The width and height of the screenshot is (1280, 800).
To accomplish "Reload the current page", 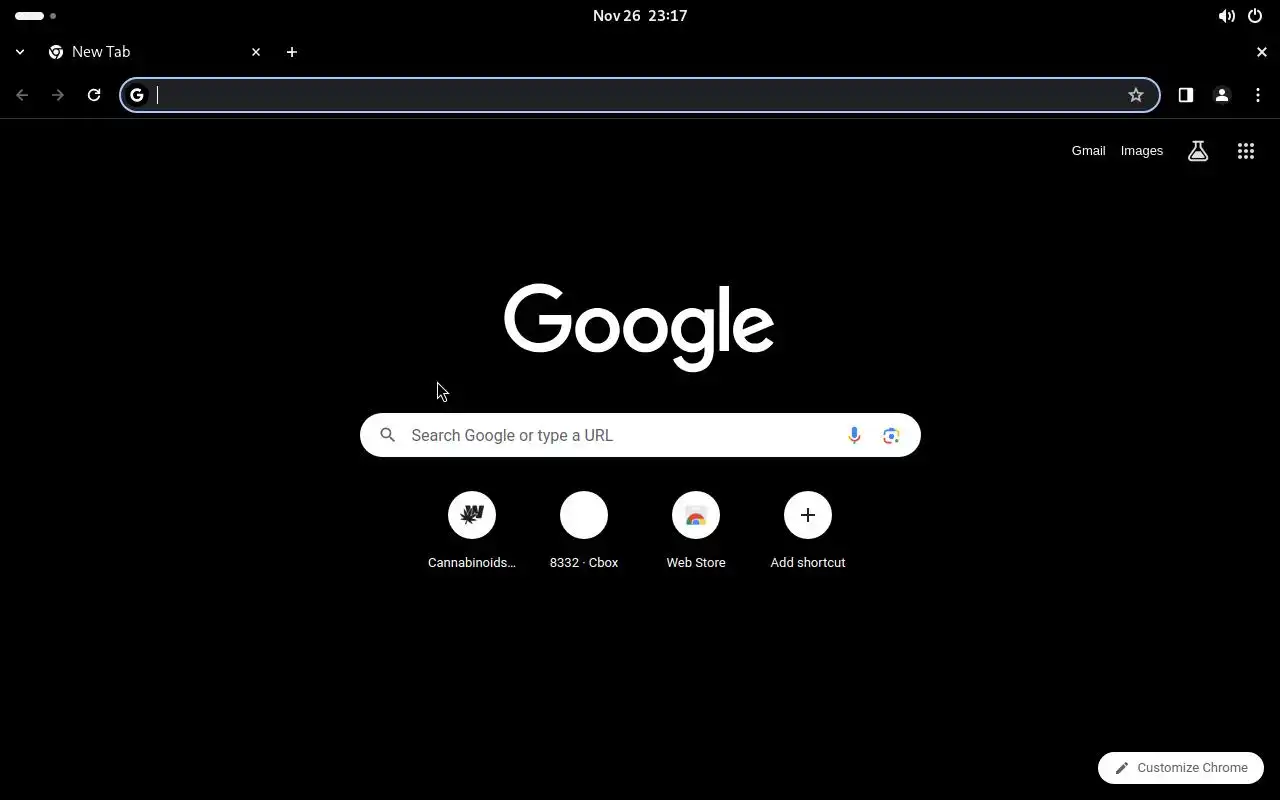I will (x=94, y=95).
